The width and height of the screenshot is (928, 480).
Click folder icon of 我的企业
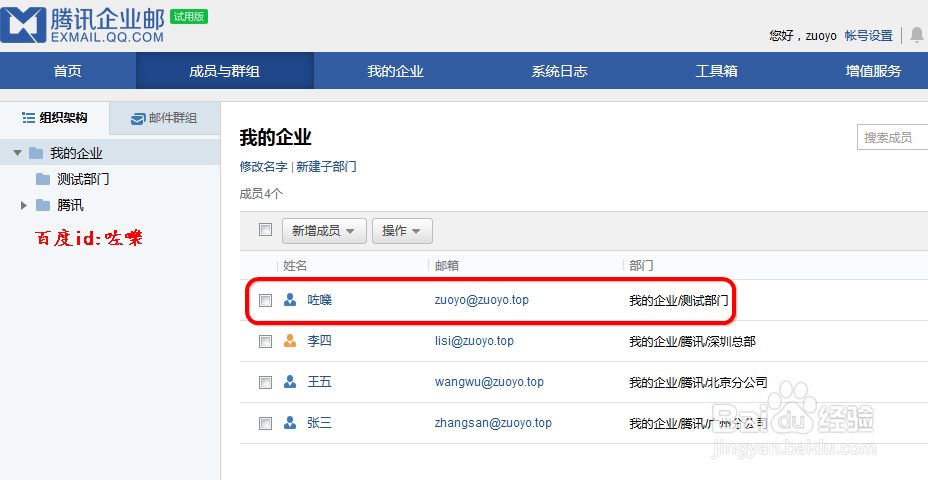36,153
